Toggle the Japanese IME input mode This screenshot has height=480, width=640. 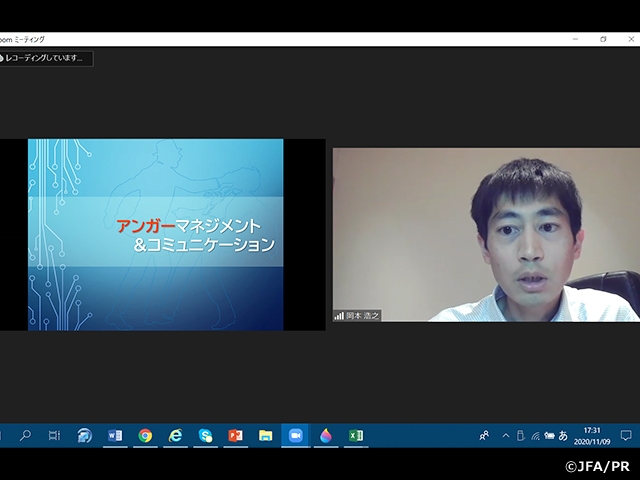point(563,436)
